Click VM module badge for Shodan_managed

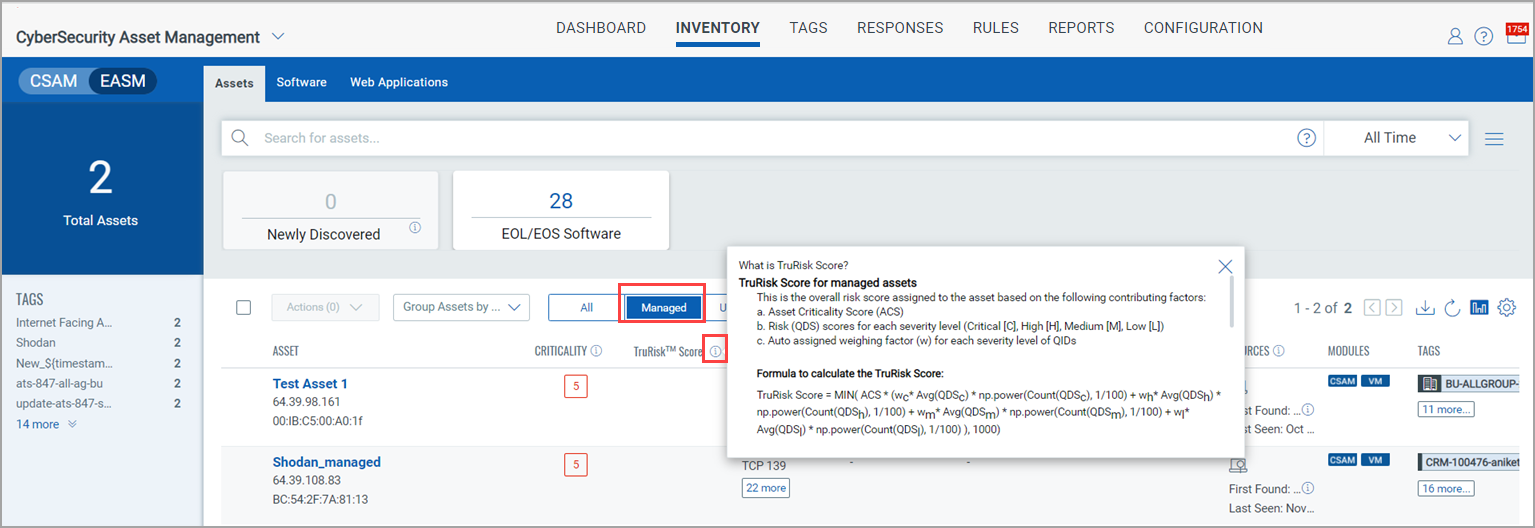(1375, 460)
